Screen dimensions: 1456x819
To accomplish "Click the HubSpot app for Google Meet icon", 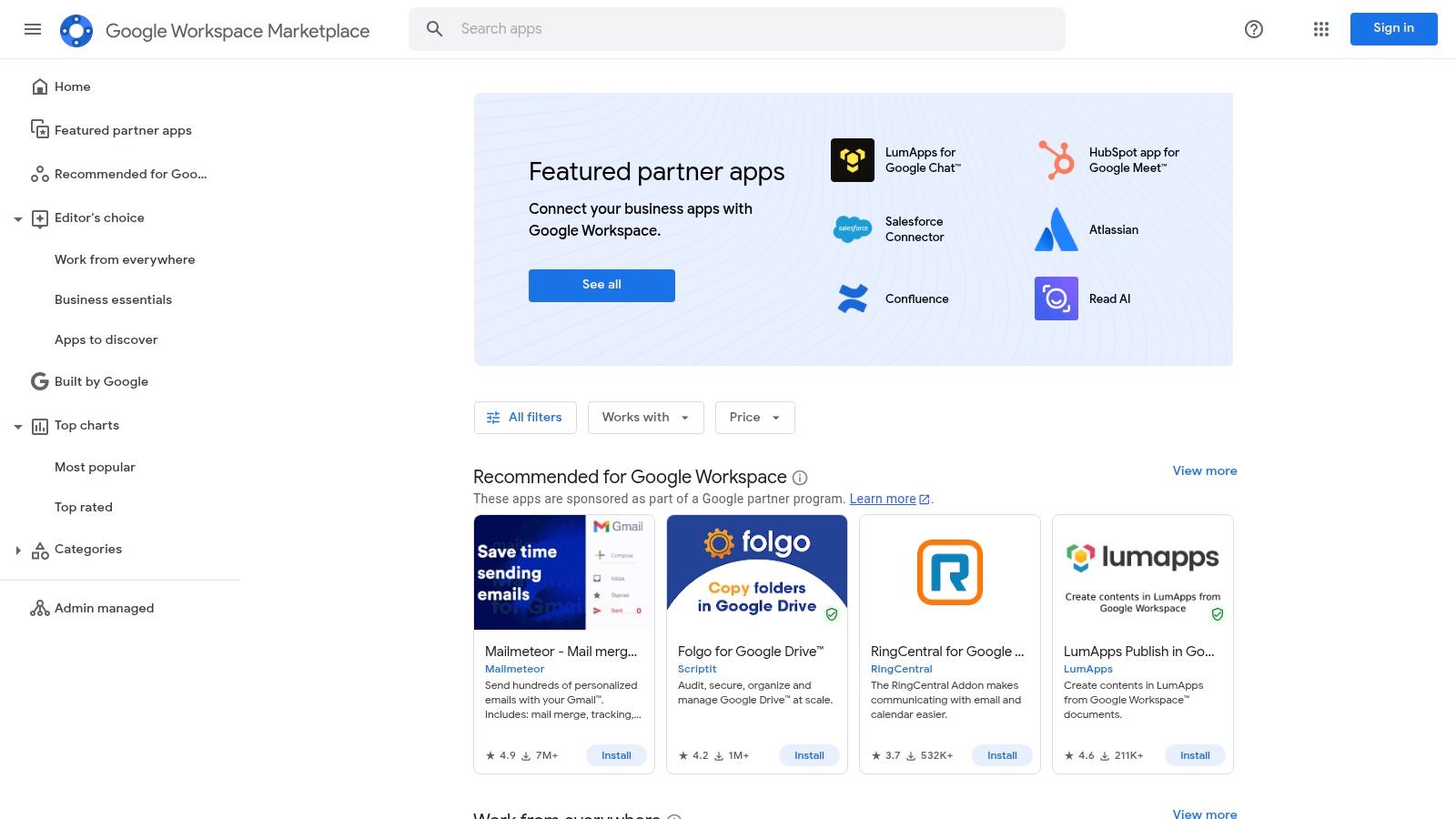I will pyautogui.click(x=1056, y=159).
